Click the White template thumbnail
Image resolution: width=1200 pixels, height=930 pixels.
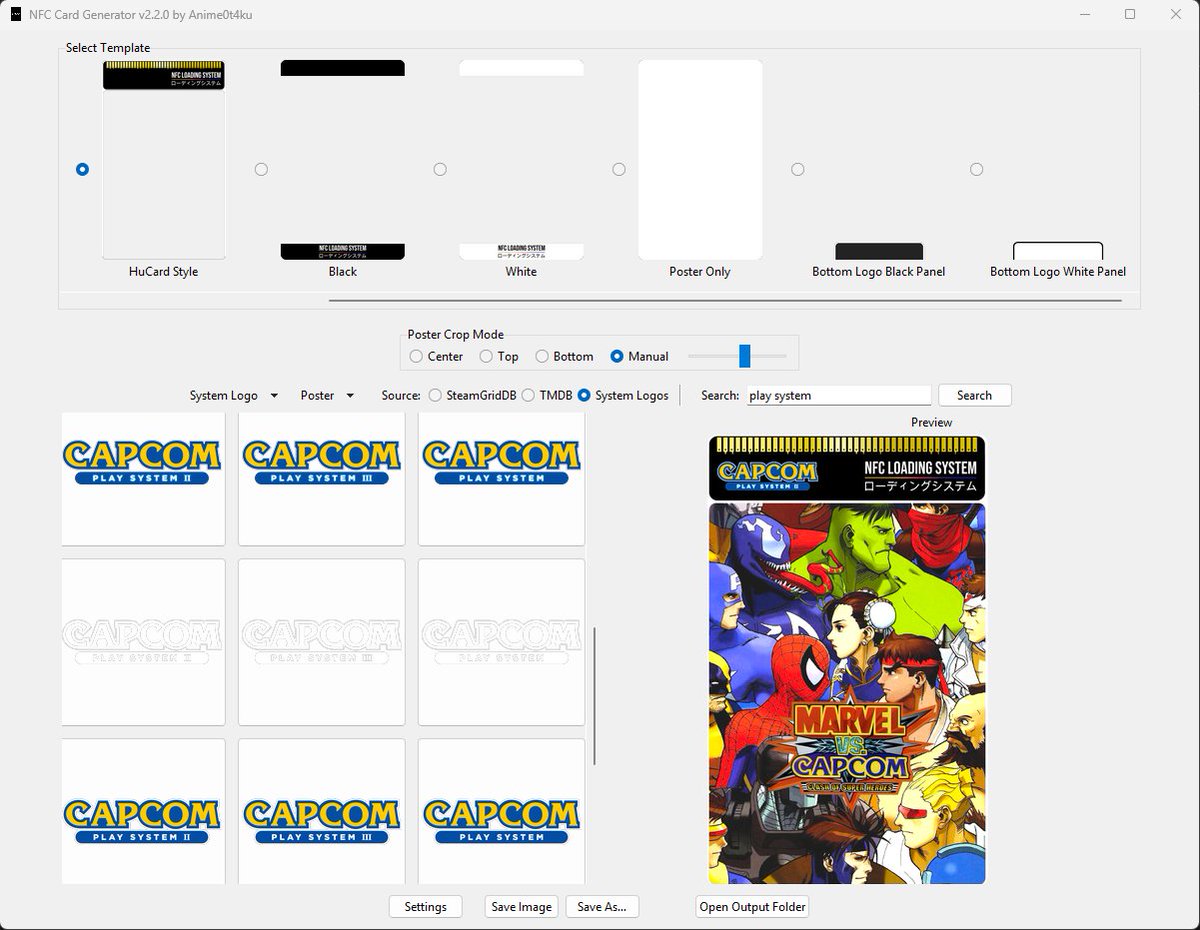click(x=521, y=160)
